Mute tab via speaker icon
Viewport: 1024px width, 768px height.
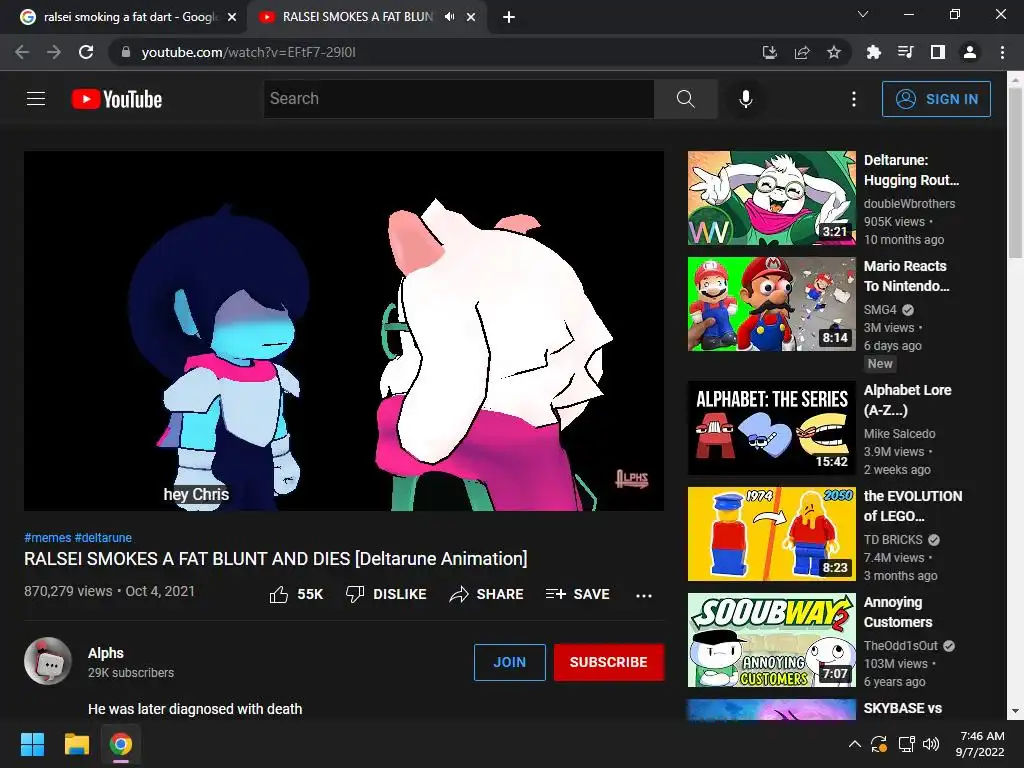point(449,17)
